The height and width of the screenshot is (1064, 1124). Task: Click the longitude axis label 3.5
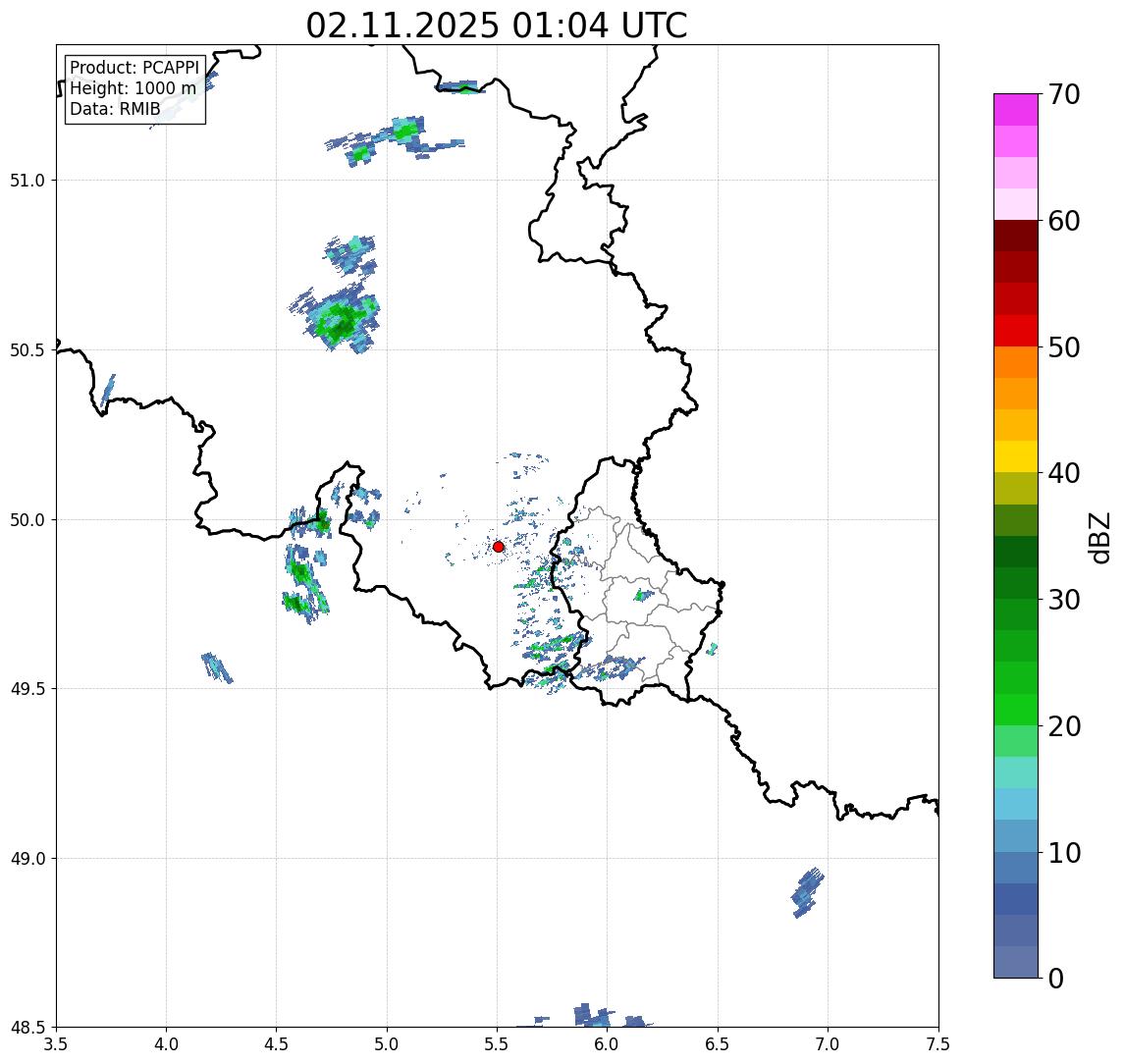click(x=56, y=1044)
